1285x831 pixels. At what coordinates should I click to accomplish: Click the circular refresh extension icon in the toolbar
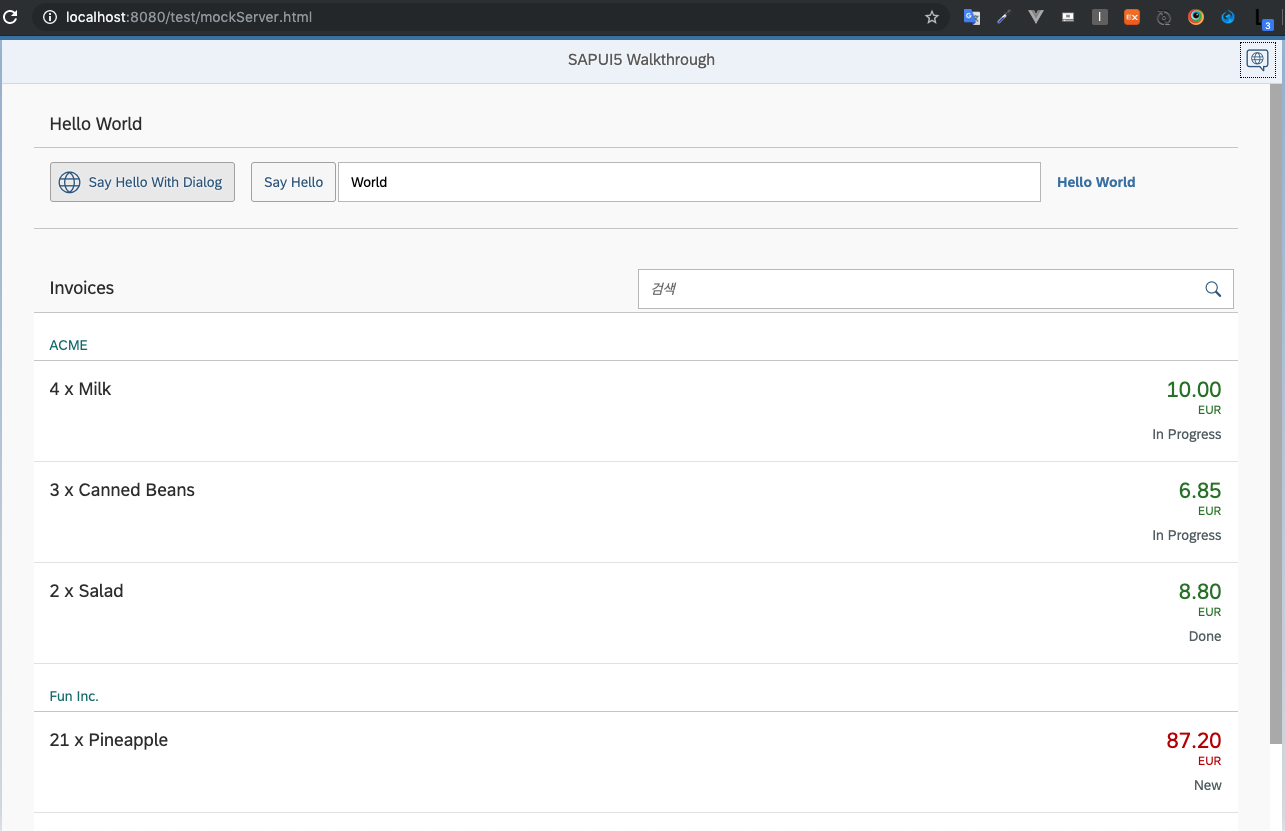click(x=1163, y=17)
